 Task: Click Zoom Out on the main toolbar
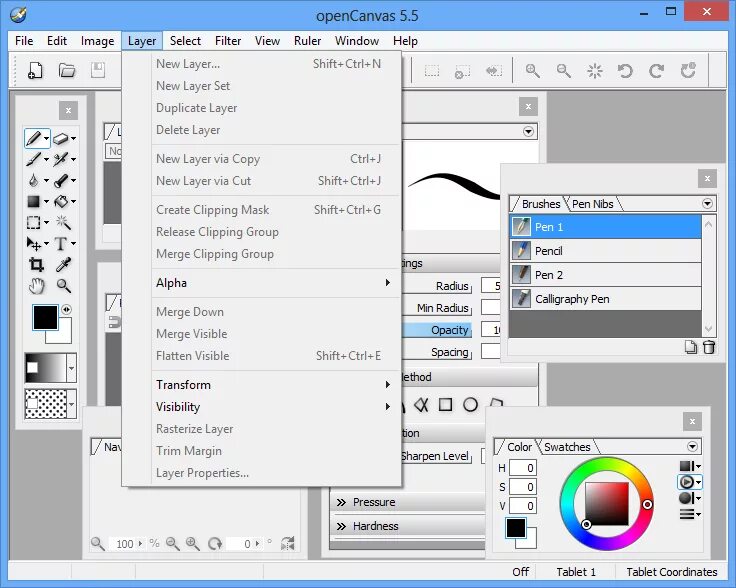click(563, 71)
